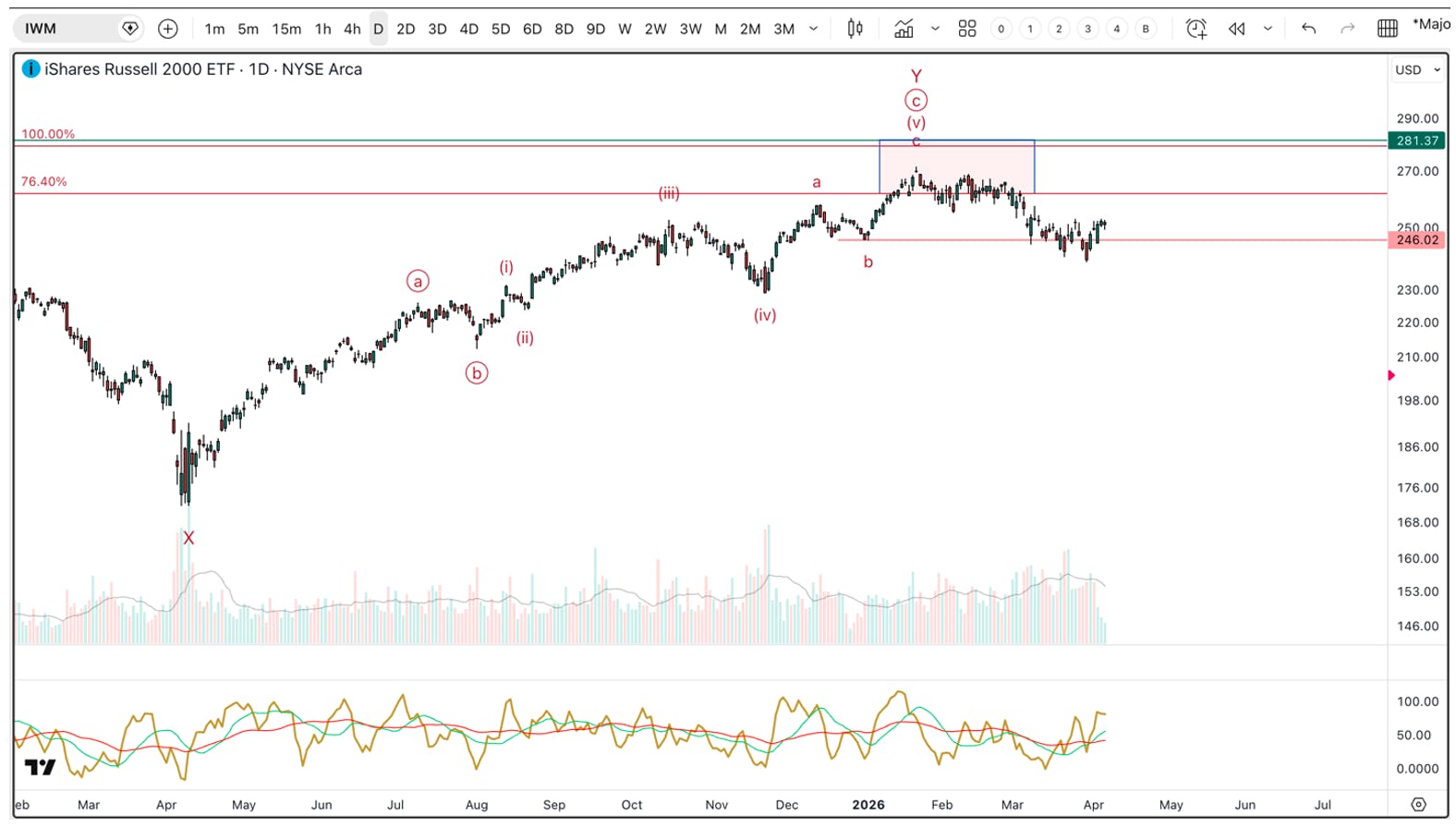Apply template button 4

tap(1117, 29)
